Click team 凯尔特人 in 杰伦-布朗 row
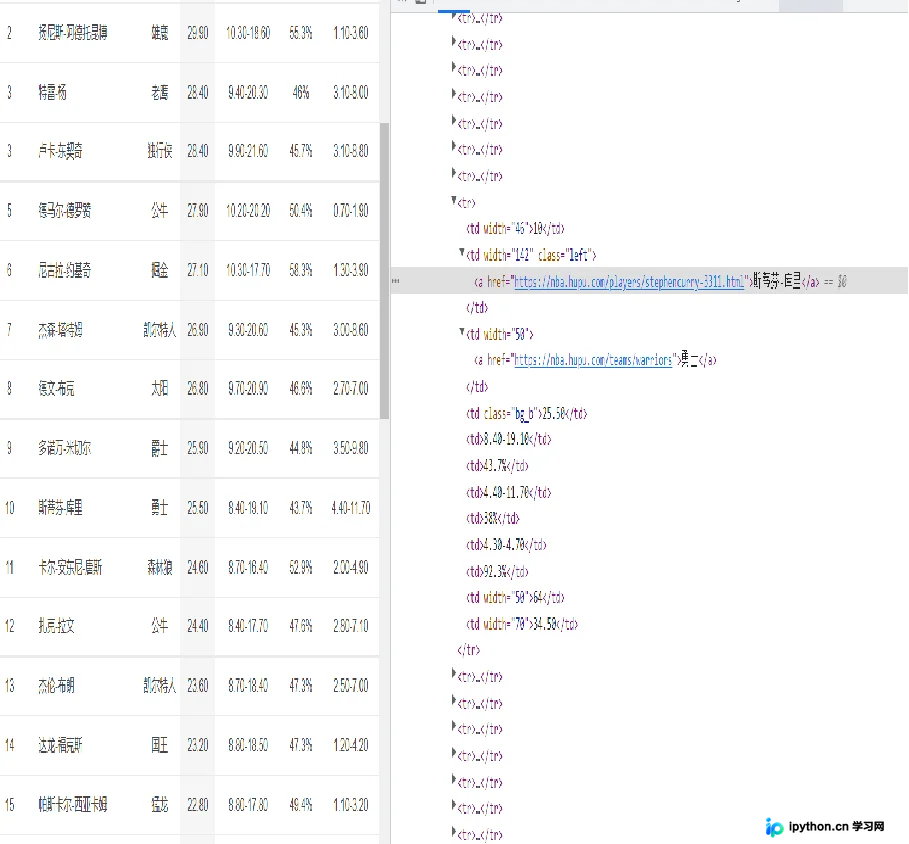 point(160,686)
